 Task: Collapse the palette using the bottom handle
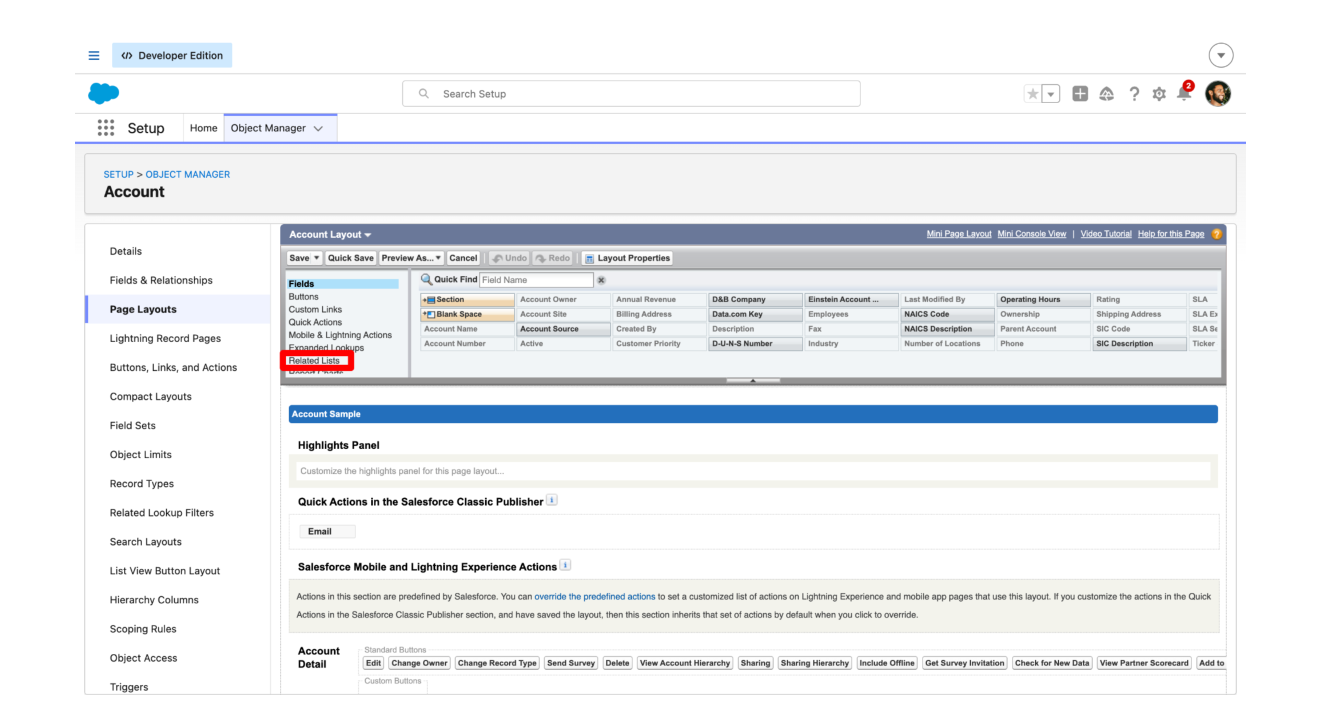(x=753, y=380)
